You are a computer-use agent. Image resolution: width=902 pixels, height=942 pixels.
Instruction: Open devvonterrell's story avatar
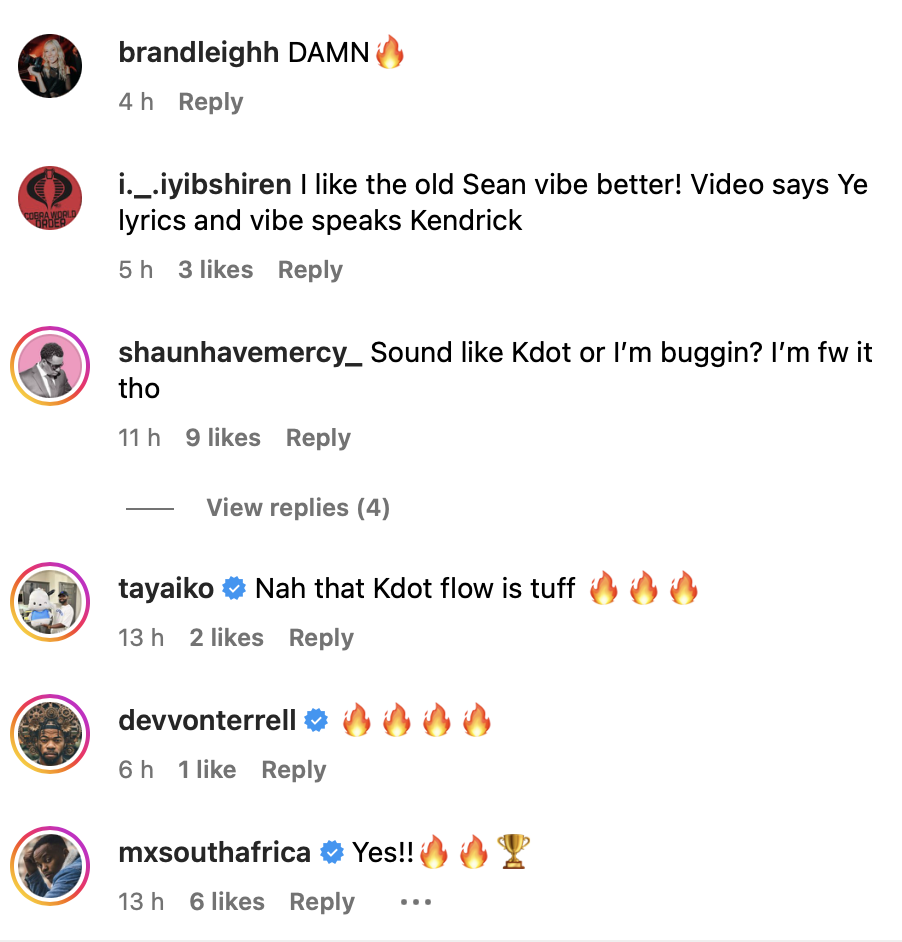50,734
